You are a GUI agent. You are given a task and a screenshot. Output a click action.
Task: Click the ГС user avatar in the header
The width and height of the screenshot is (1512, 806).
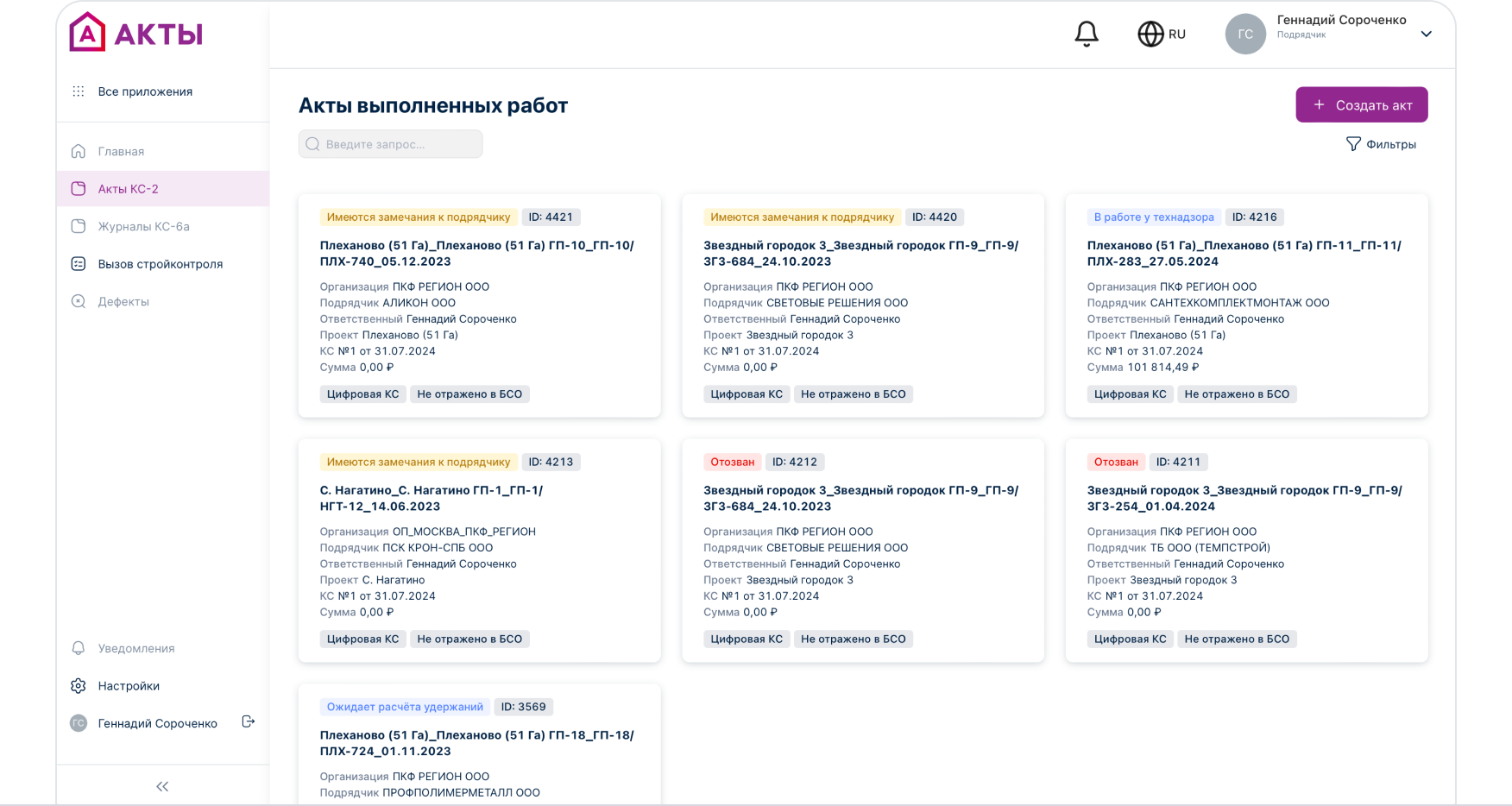tap(1245, 35)
